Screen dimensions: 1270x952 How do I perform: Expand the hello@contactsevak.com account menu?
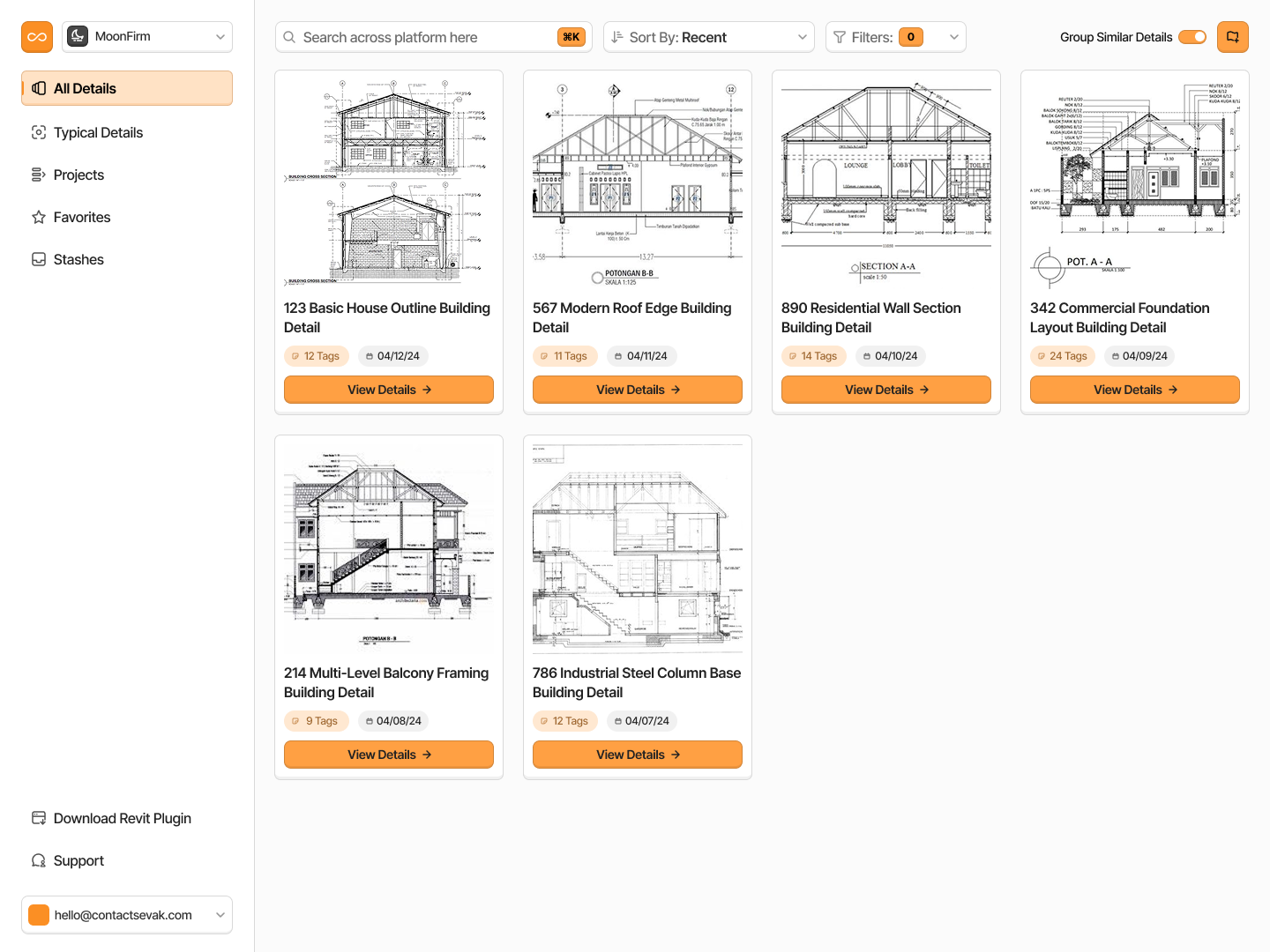pos(127,915)
